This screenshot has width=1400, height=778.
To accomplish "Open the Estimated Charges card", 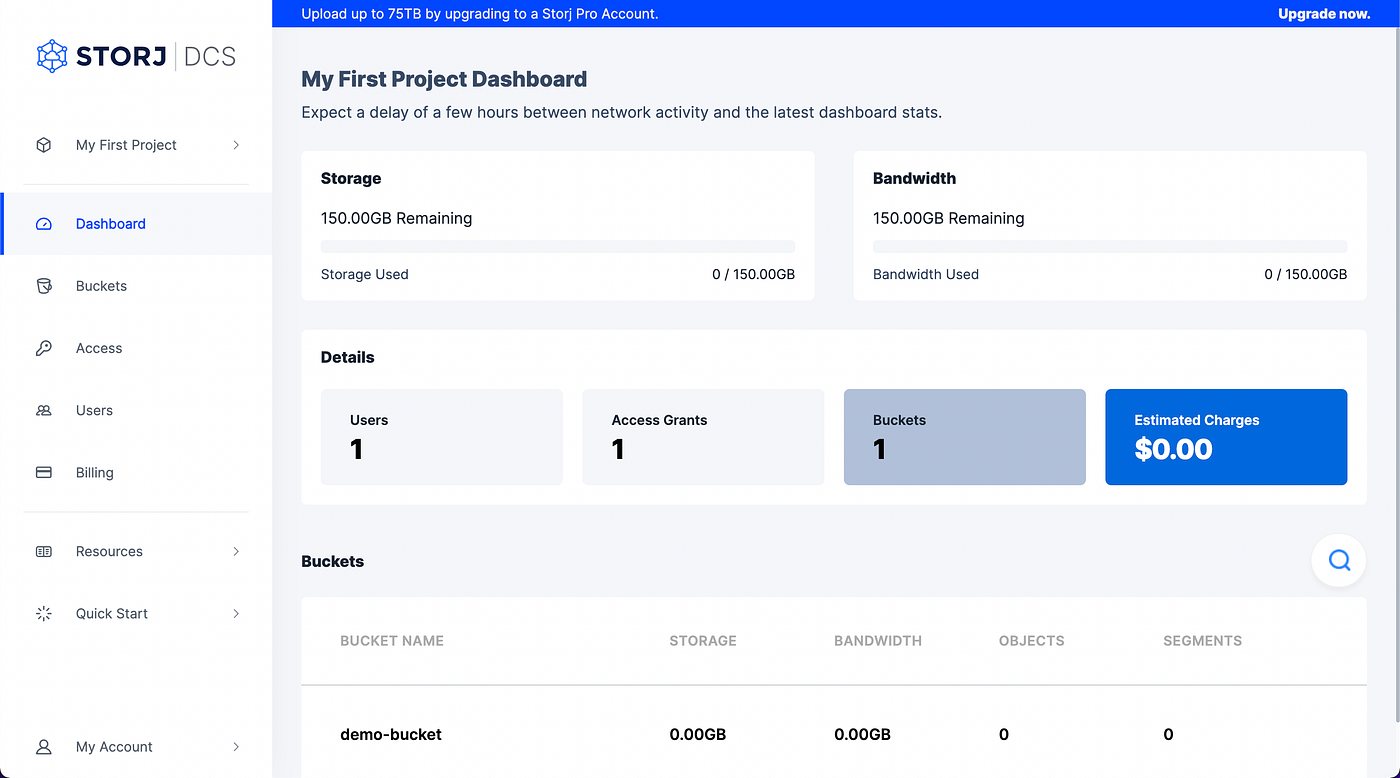I will click(1226, 437).
